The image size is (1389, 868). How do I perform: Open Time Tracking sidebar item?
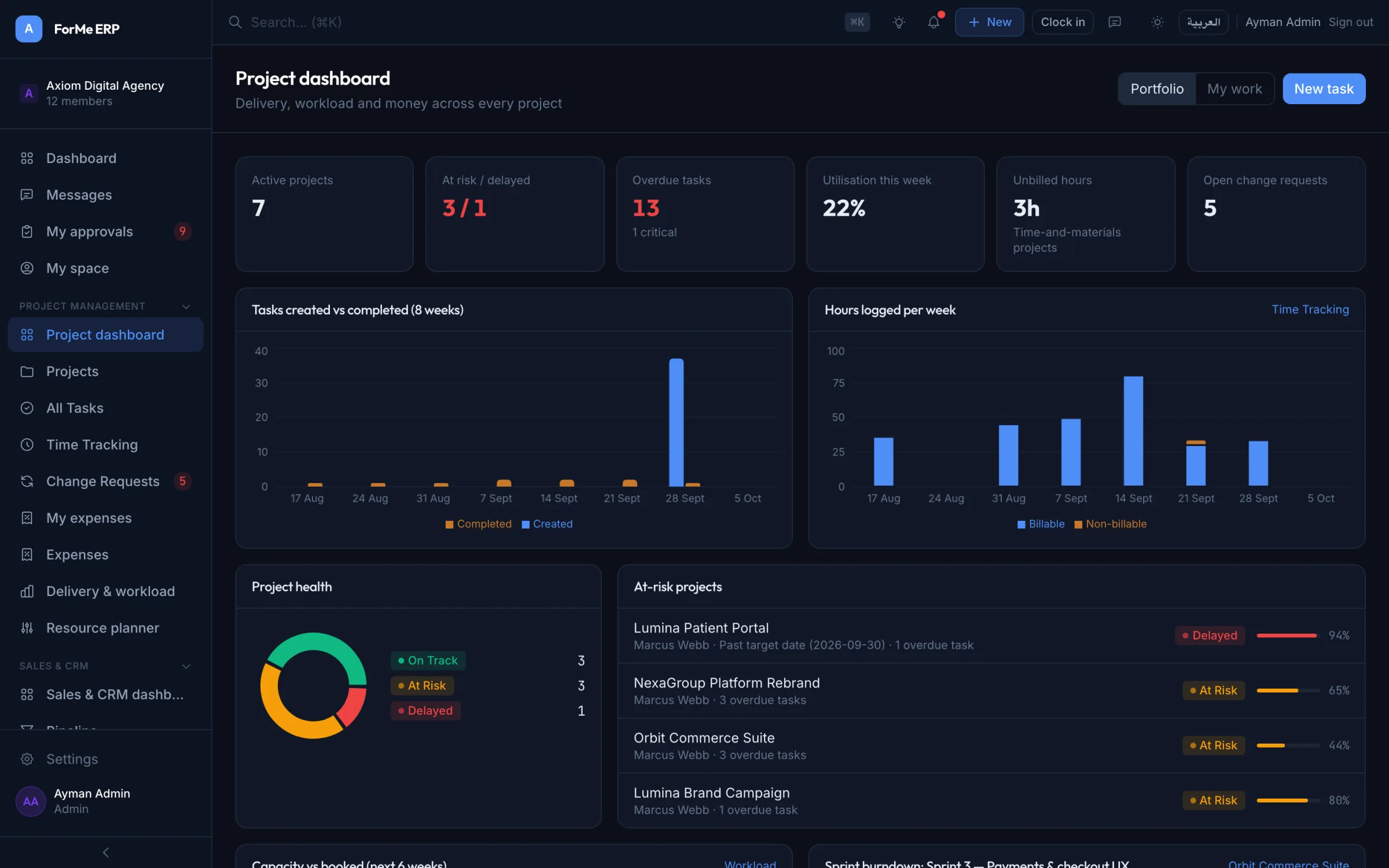[105, 444]
